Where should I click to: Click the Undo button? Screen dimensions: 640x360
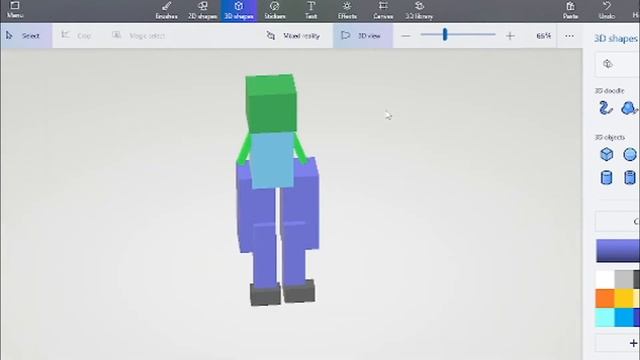(x=607, y=11)
